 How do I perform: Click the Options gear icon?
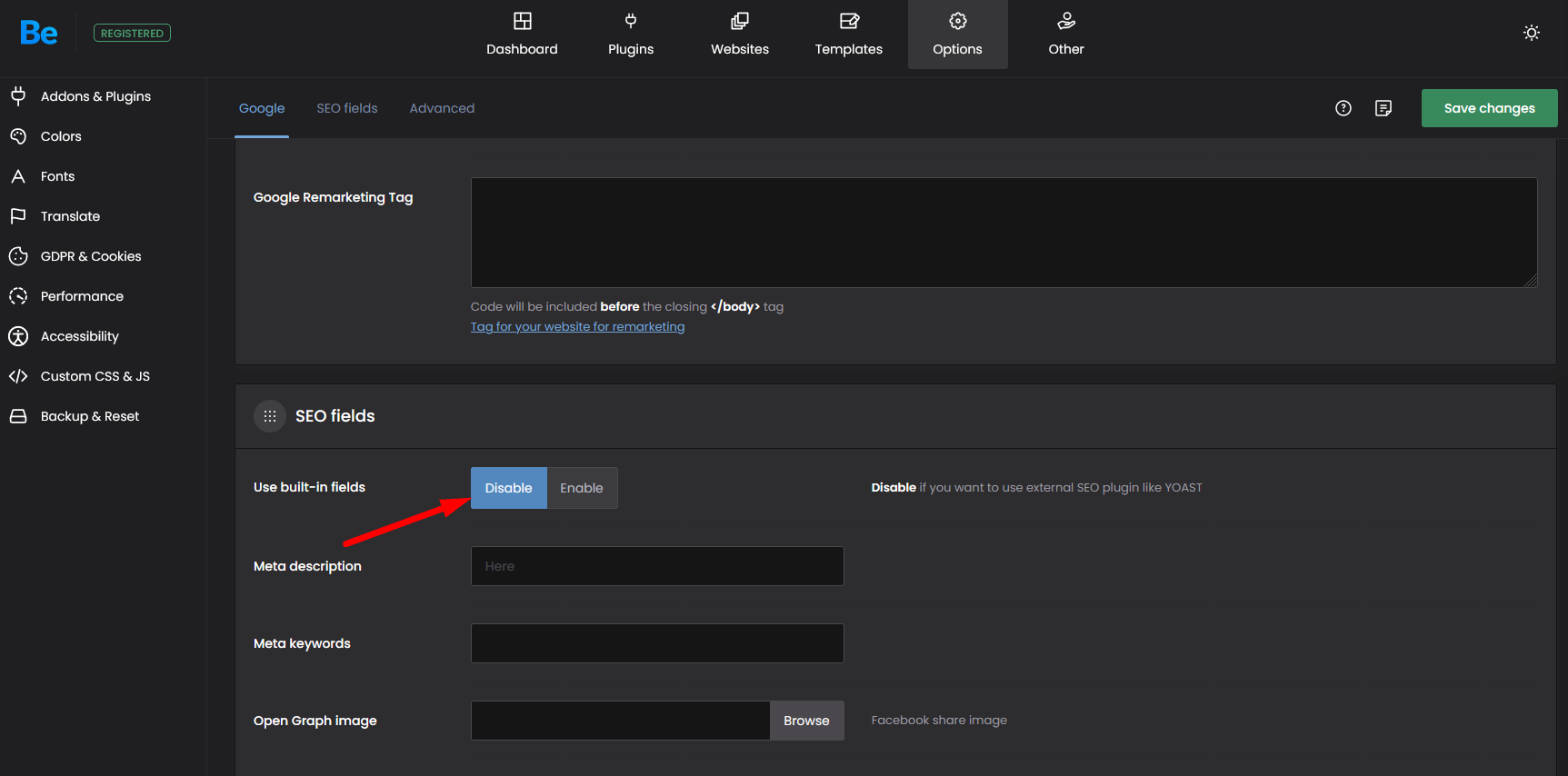click(x=958, y=21)
